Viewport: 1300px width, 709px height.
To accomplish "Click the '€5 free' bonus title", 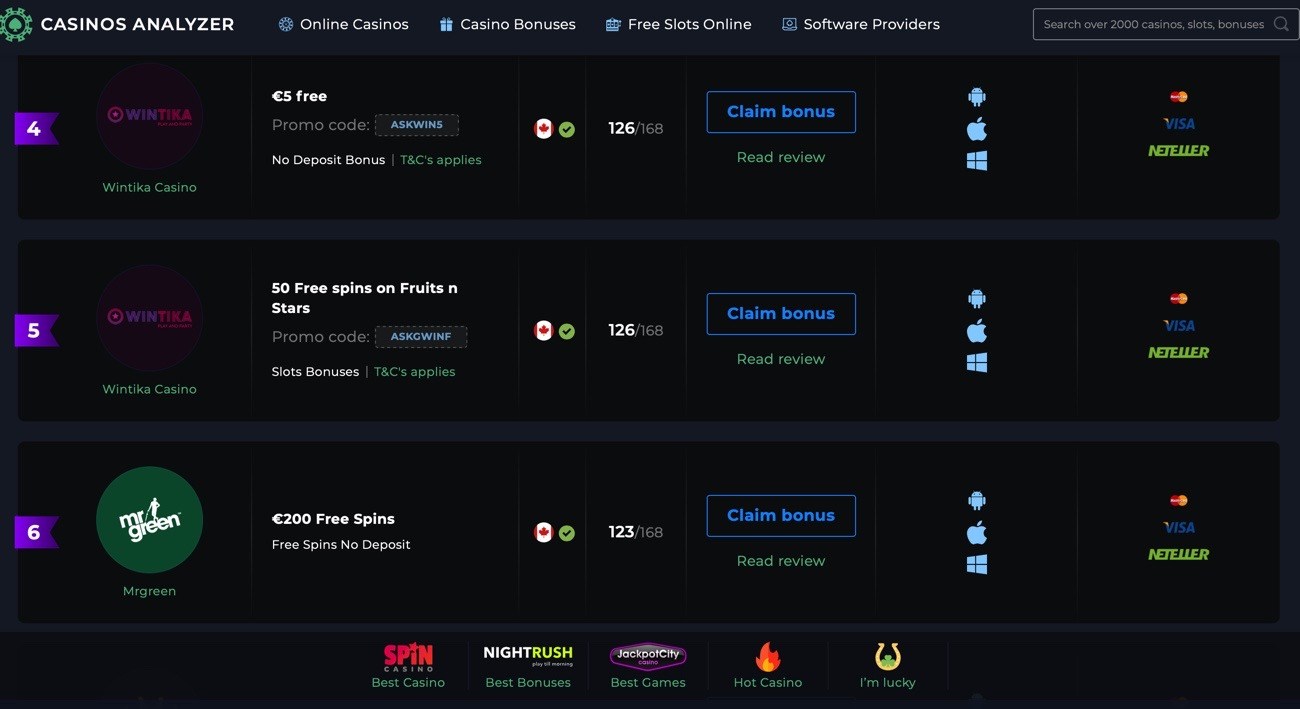I will point(300,96).
